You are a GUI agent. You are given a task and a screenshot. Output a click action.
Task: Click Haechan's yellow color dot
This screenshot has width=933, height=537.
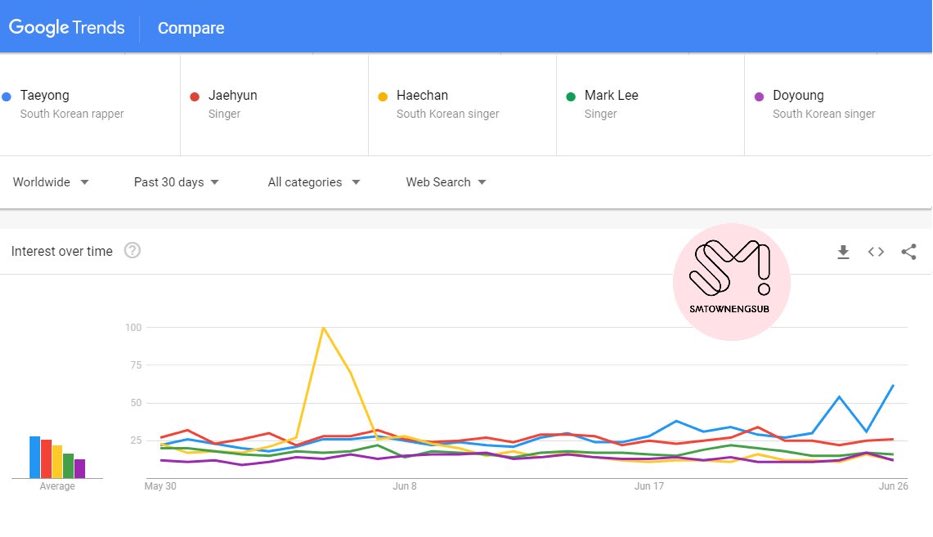[x=383, y=96]
